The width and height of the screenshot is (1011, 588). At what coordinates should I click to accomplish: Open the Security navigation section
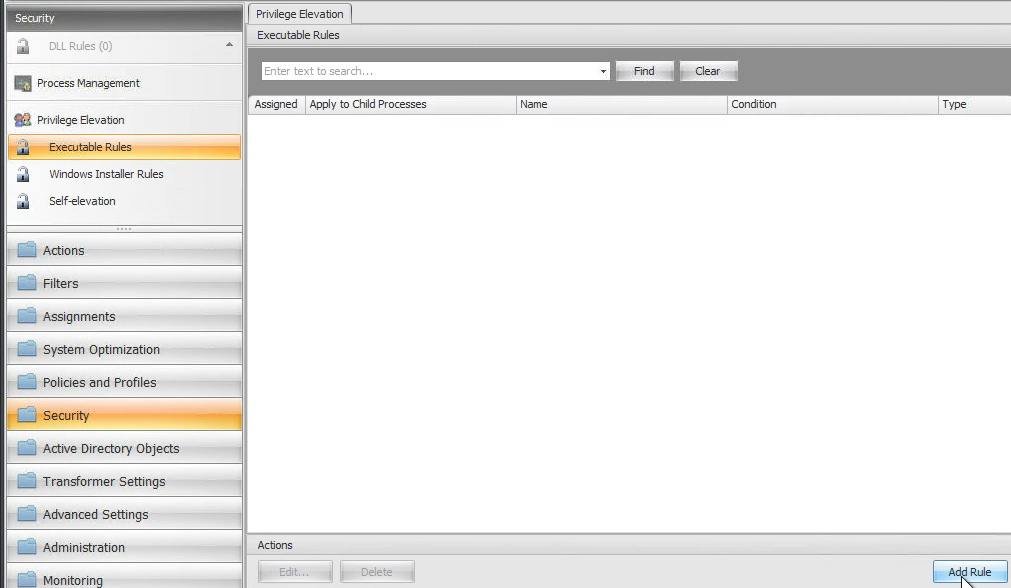[x=124, y=415]
